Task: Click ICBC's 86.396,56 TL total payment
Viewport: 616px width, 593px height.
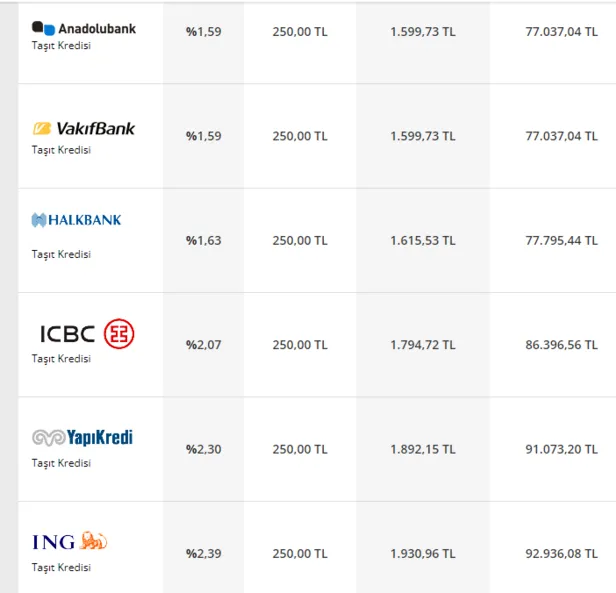Action: click(x=561, y=345)
